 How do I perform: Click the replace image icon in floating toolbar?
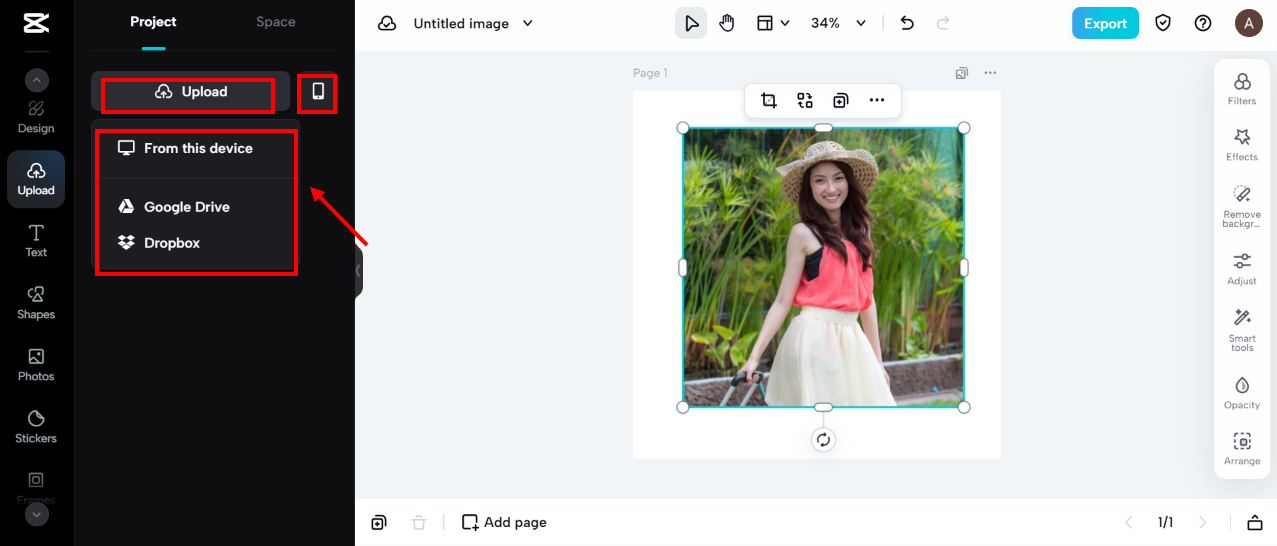pyautogui.click(x=805, y=100)
